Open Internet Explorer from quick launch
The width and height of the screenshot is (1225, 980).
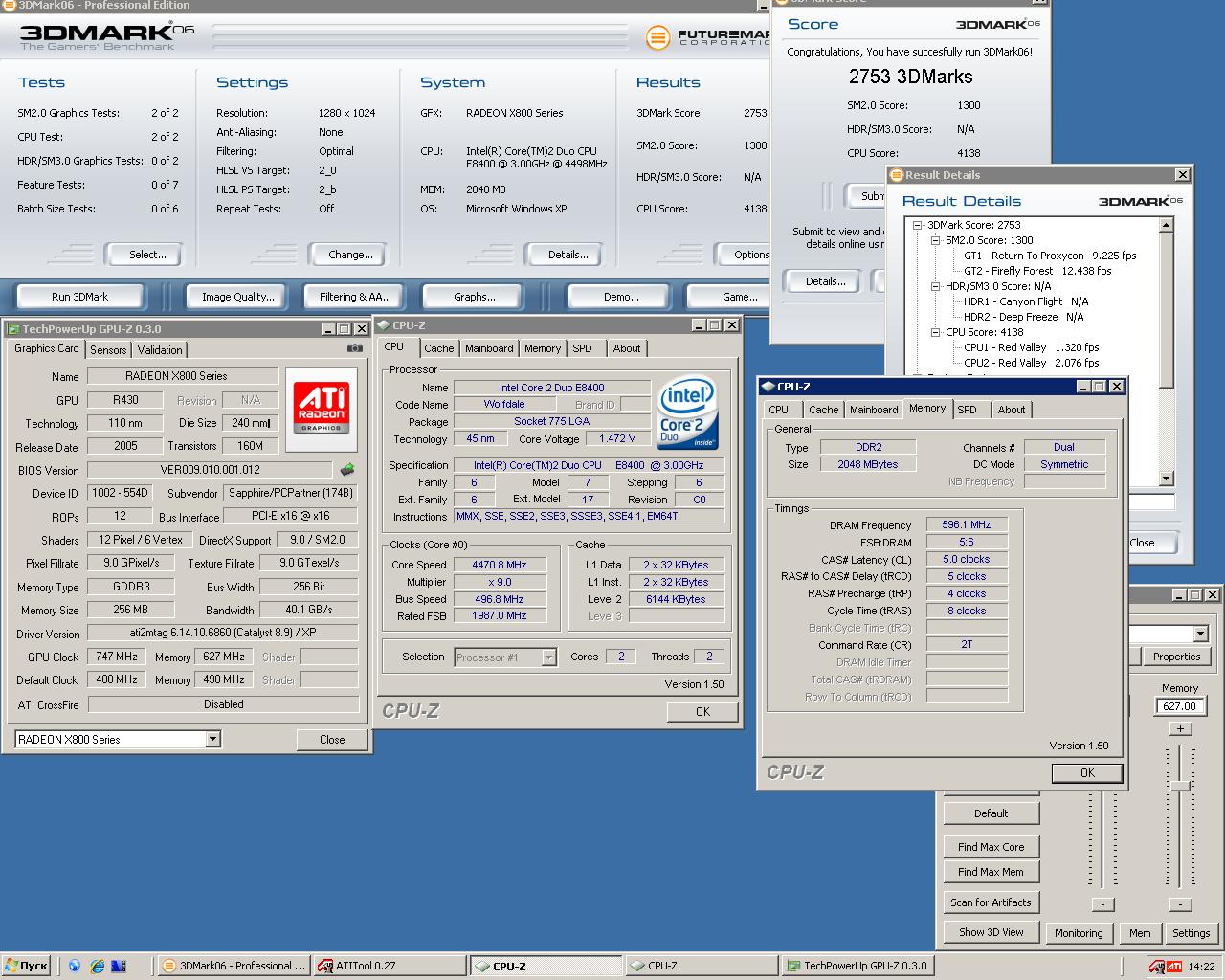[x=98, y=966]
